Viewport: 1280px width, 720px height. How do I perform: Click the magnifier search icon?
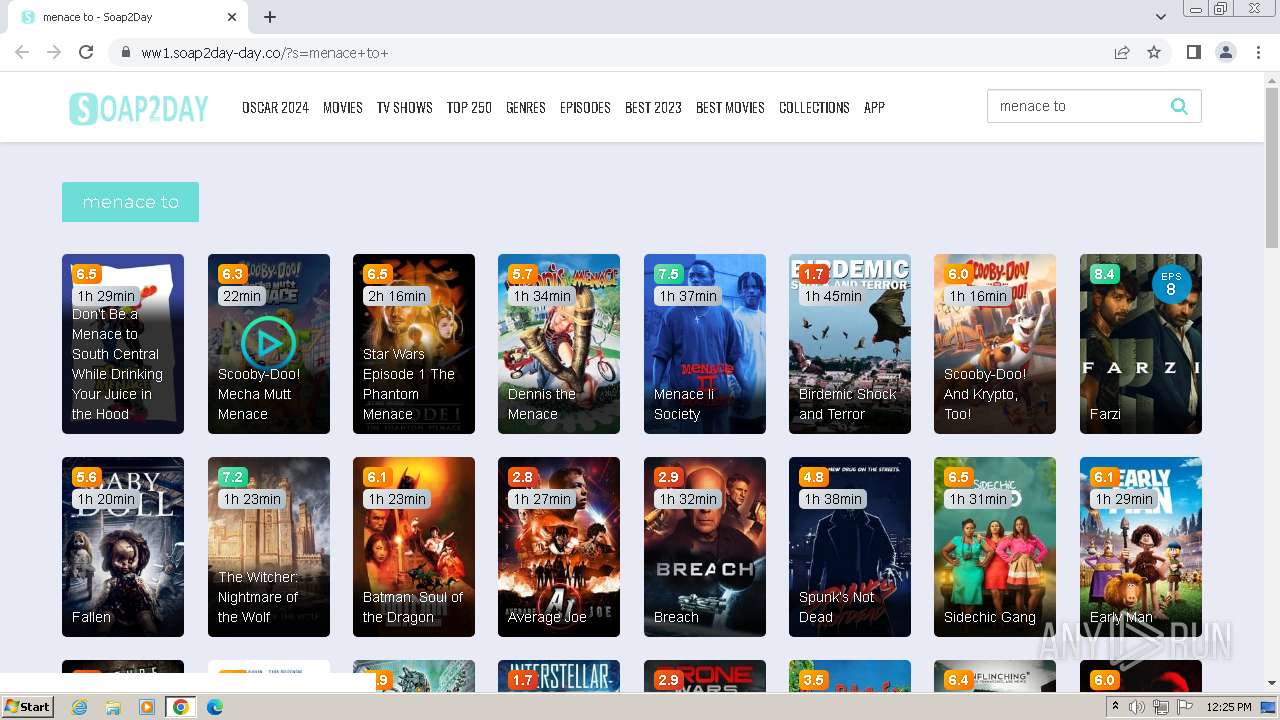(1179, 106)
